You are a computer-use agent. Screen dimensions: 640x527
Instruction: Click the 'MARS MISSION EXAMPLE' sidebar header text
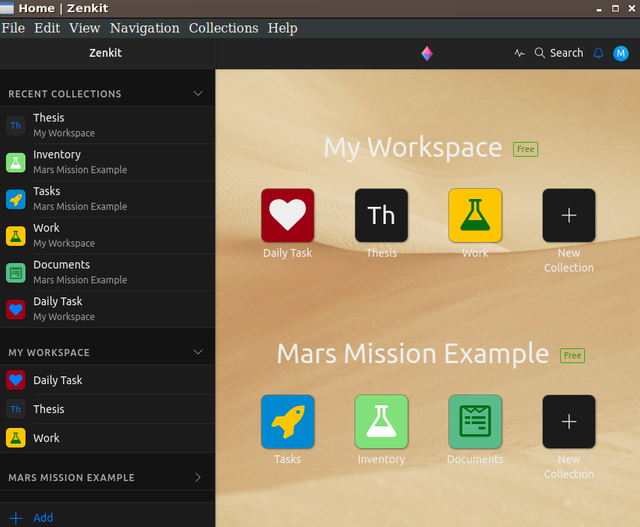pyautogui.click(x=71, y=478)
